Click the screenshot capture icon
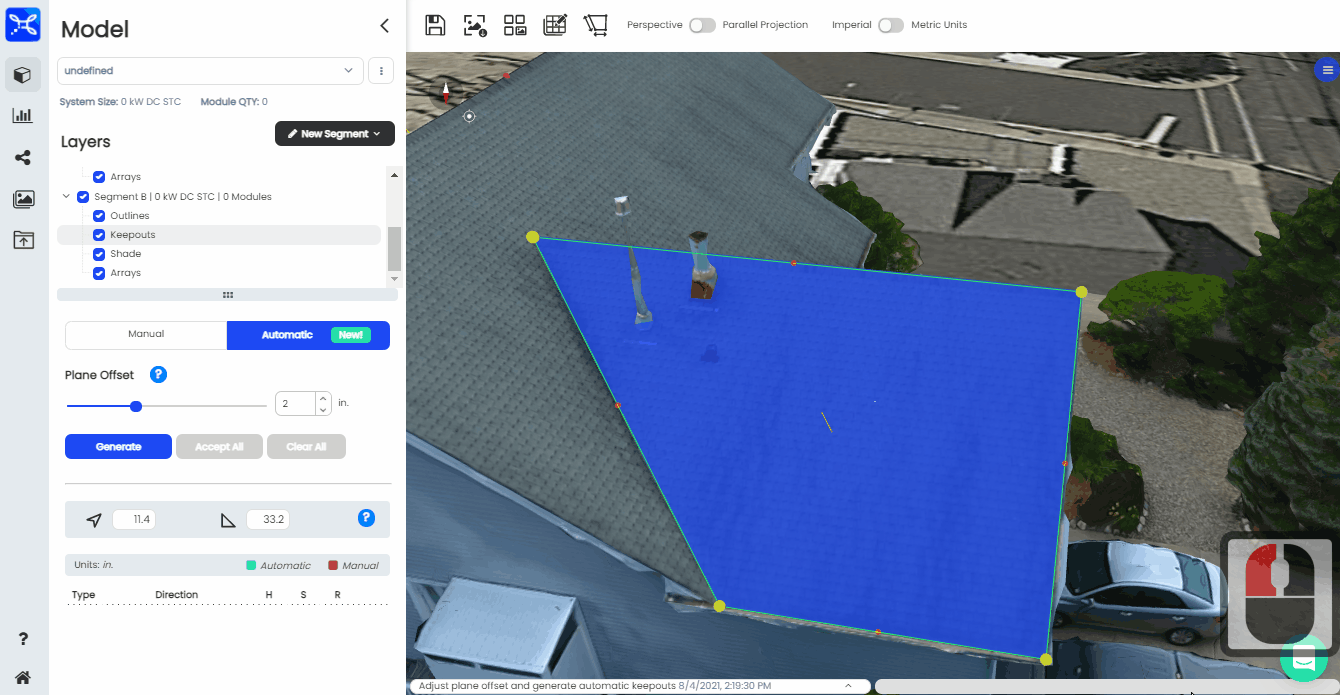1340x695 pixels. (x=475, y=25)
